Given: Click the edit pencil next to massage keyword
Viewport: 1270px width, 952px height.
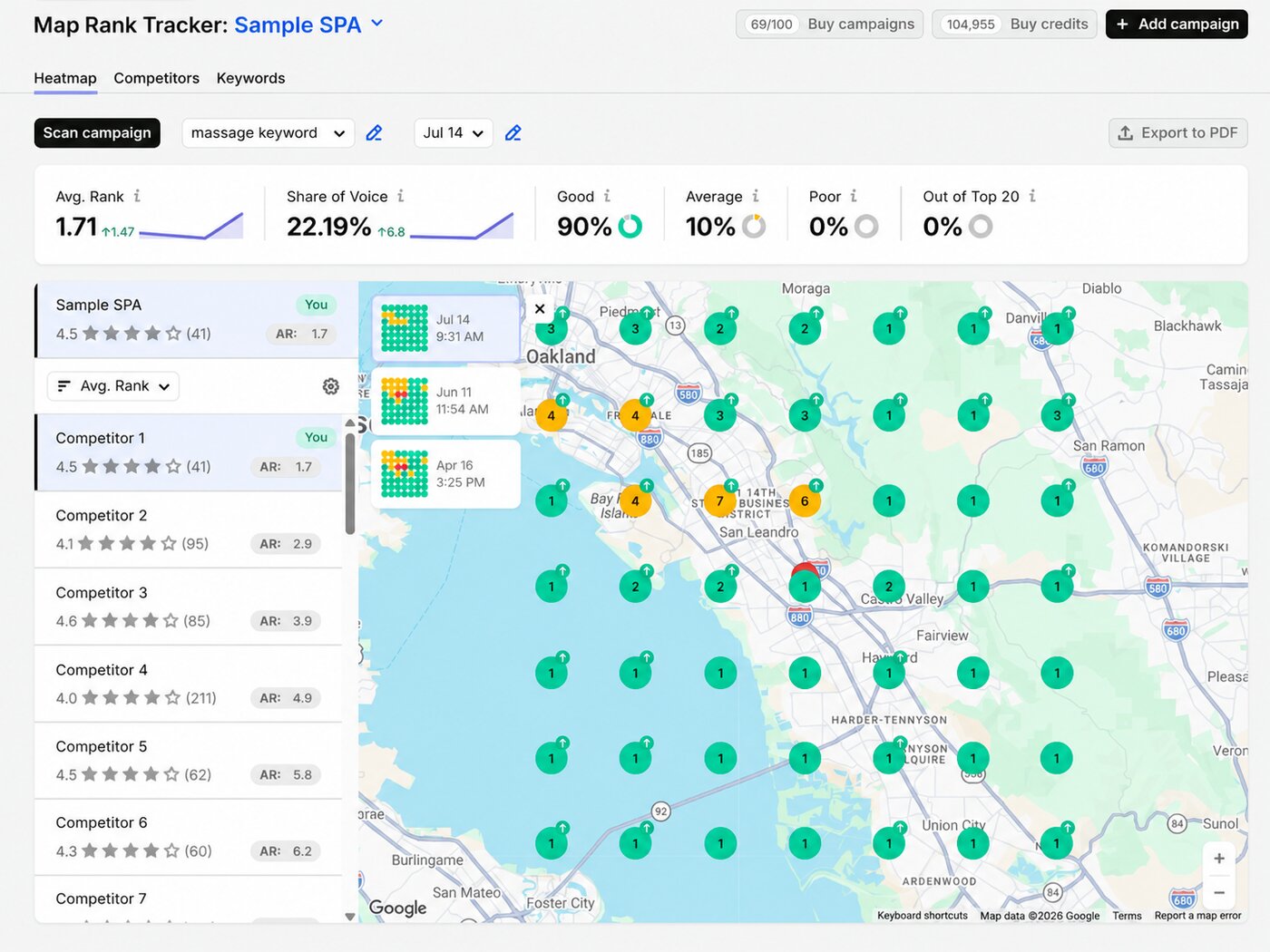Looking at the screenshot, I should [374, 133].
